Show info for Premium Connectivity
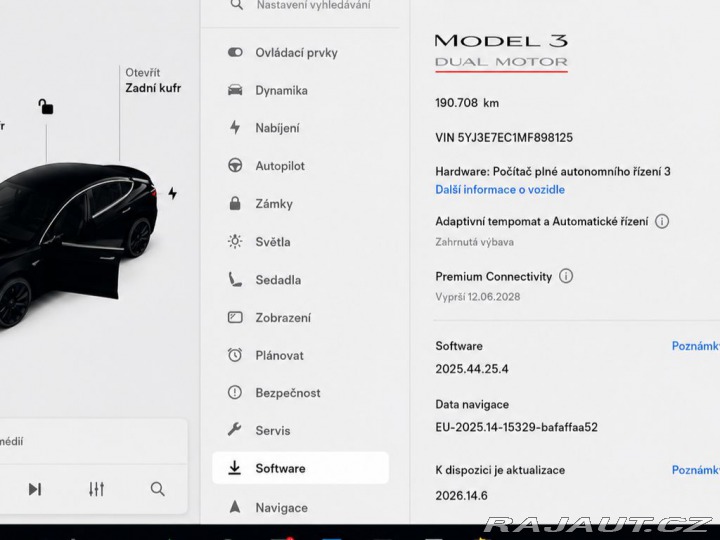Image resolution: width=720 pixels, height=540 pixels. tap(566, 276)
